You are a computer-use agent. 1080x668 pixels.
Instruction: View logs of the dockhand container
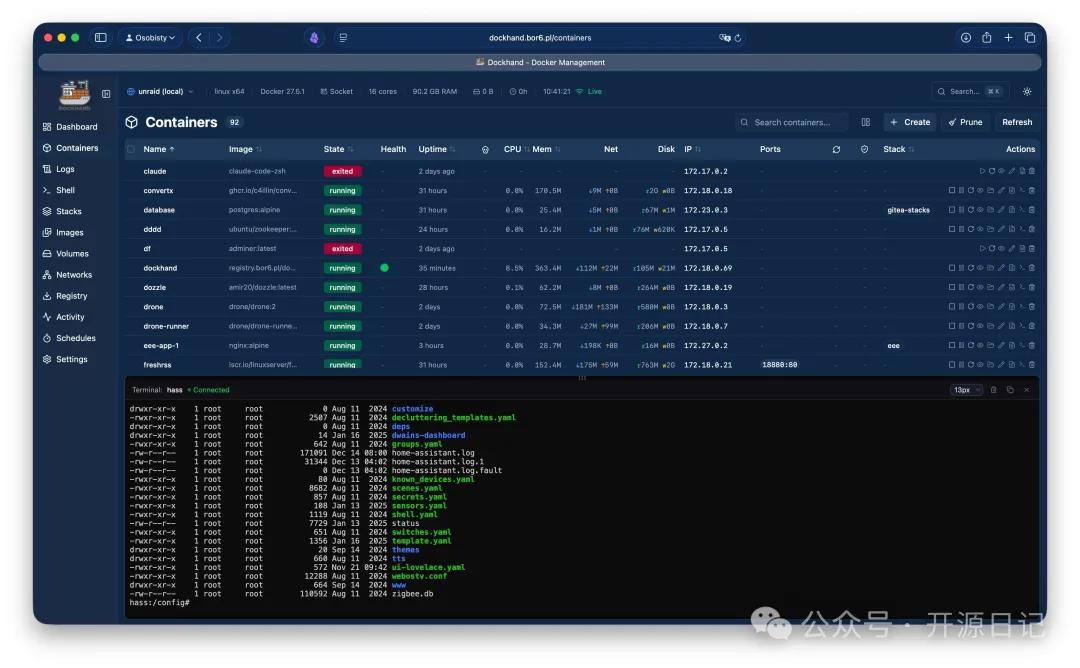[x=1012, y=268]
